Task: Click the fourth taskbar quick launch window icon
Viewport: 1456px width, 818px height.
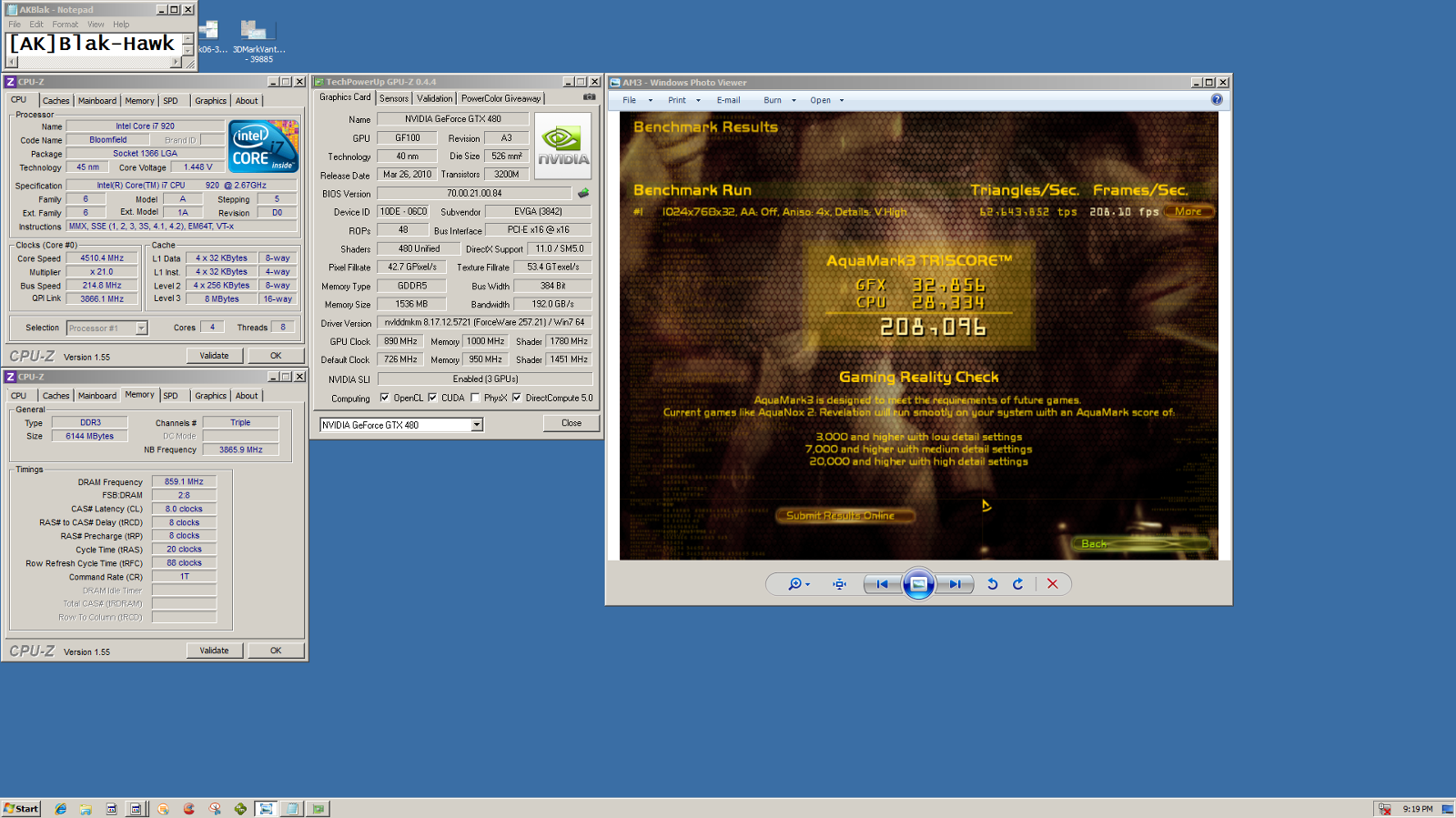Action: click(x=136, y=808)
